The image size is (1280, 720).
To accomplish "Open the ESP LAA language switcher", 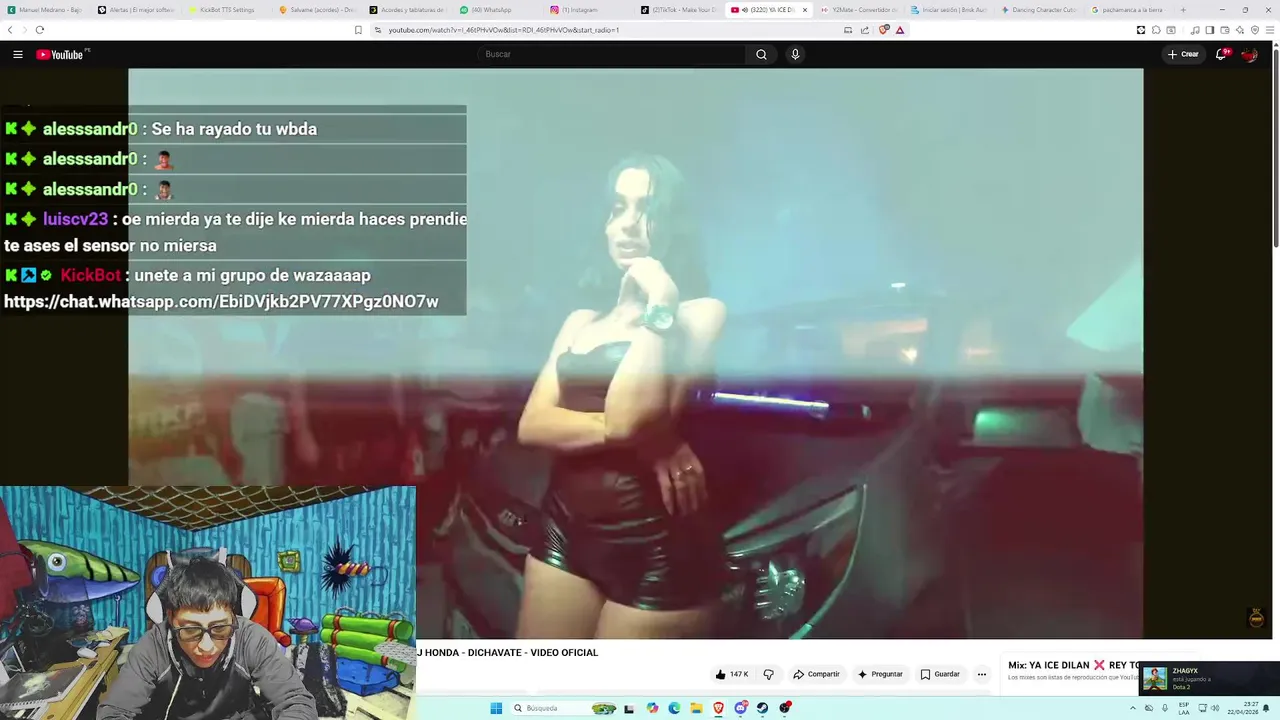I will tap(1184, 708).
